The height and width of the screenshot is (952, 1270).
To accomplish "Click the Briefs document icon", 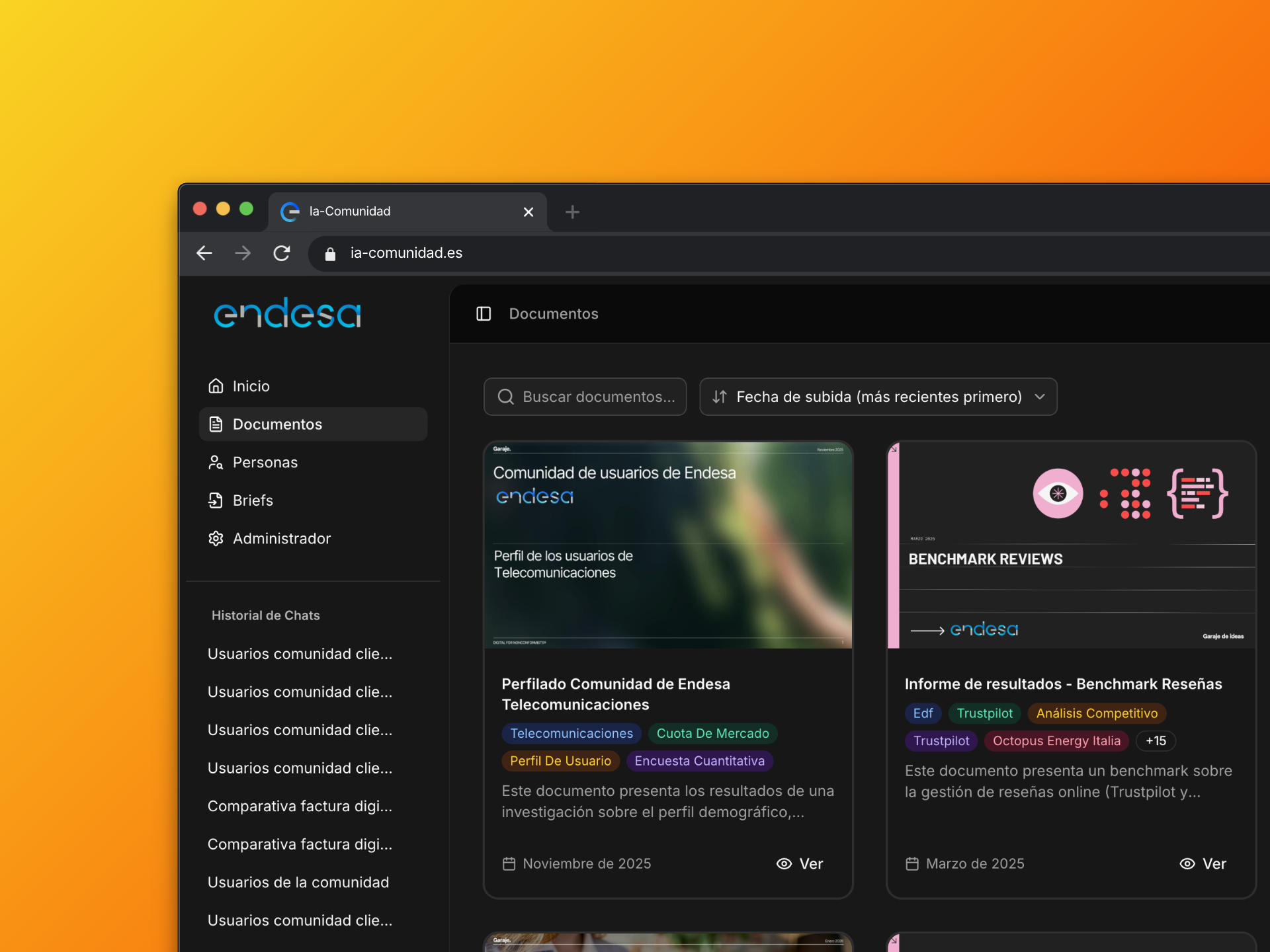I will coord(216,500).
